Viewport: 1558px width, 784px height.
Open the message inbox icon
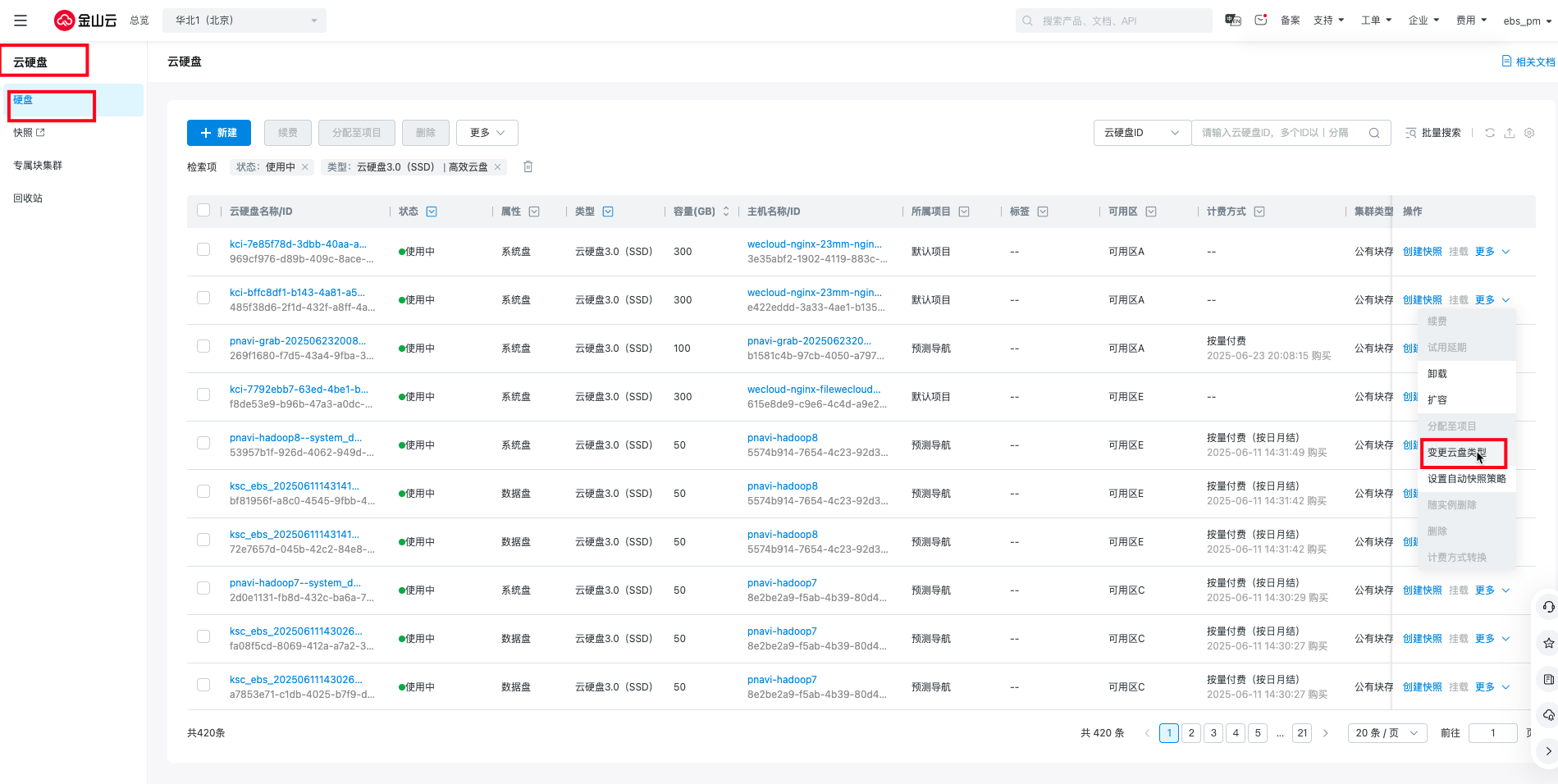[1261, 20]
